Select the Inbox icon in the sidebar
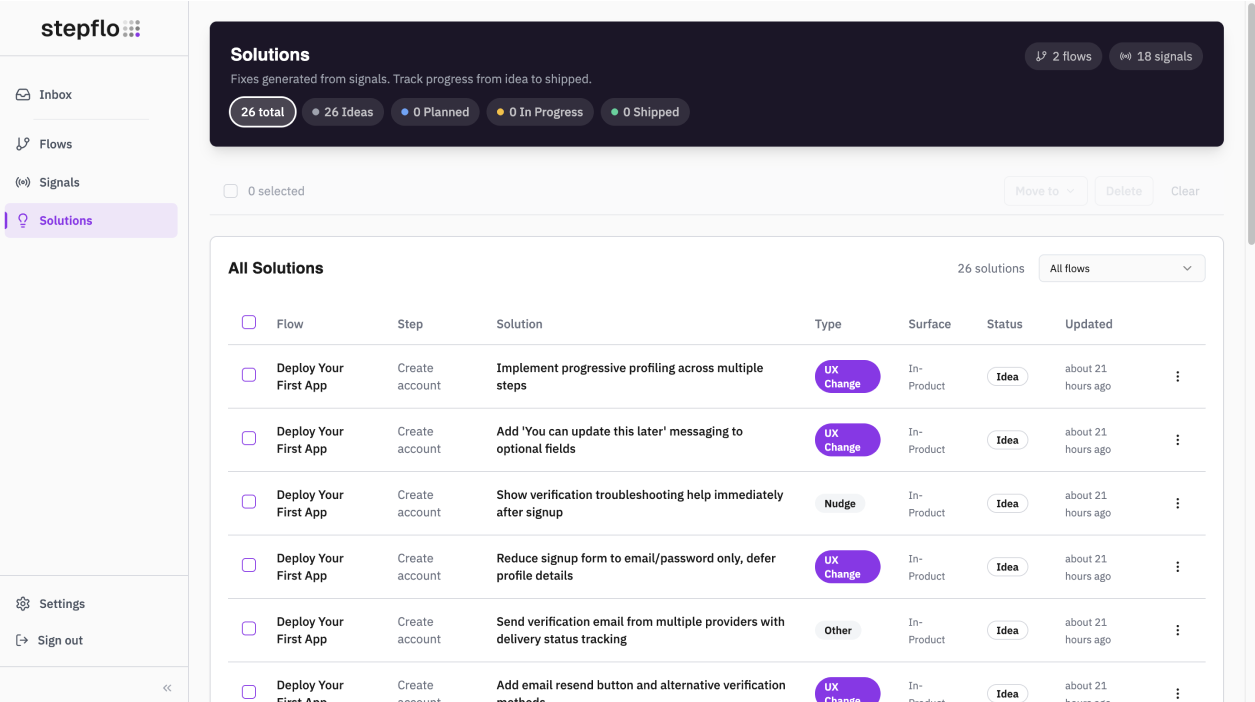The image size is (1255, 702). 22,94
